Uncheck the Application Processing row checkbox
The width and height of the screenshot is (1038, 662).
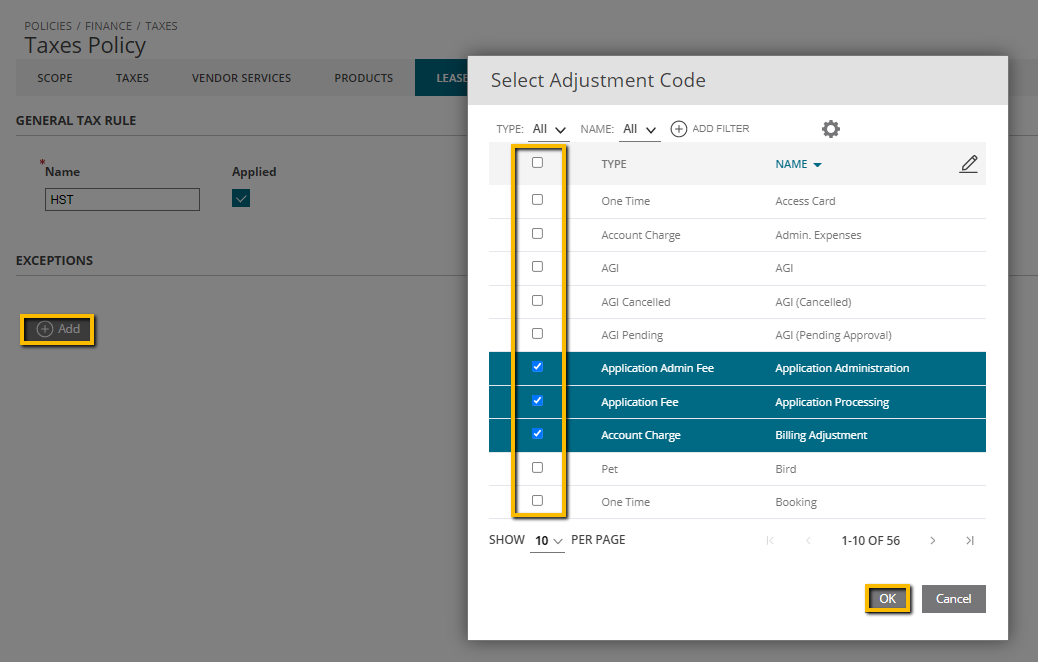(x=538, y=401)
